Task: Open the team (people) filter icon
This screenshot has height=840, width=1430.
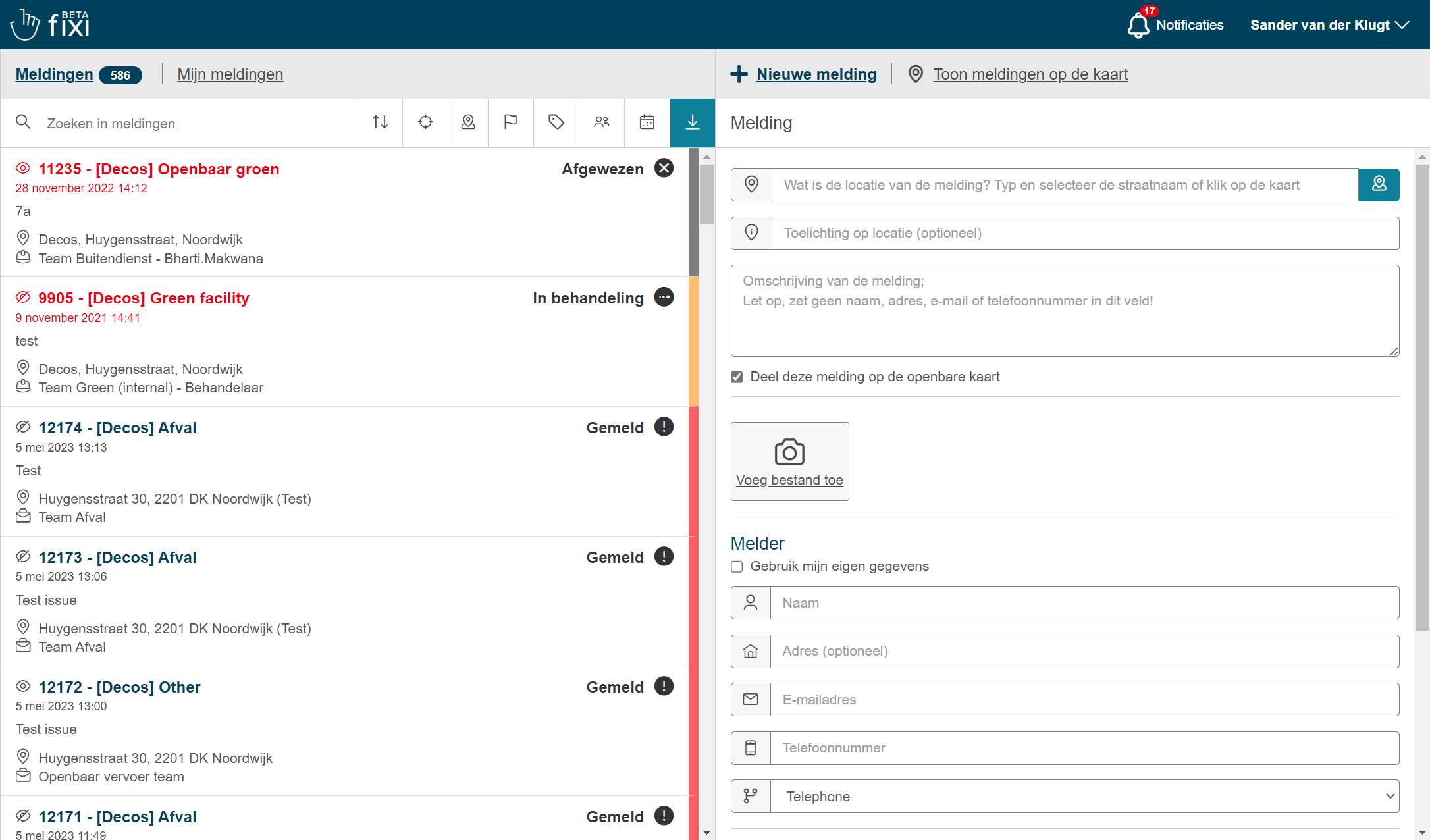Action: [x=602, y=122]
